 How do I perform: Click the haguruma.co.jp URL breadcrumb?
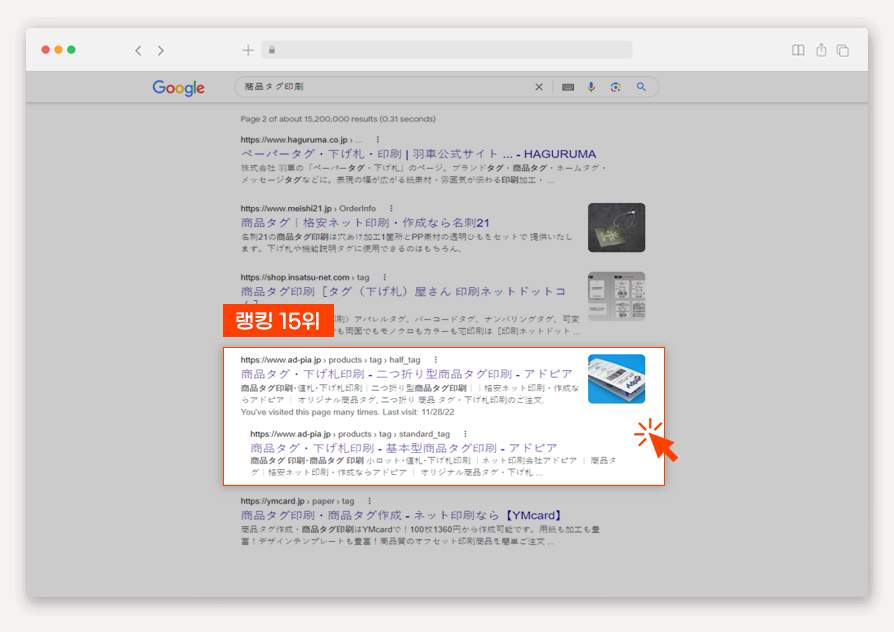pos(301,140)
